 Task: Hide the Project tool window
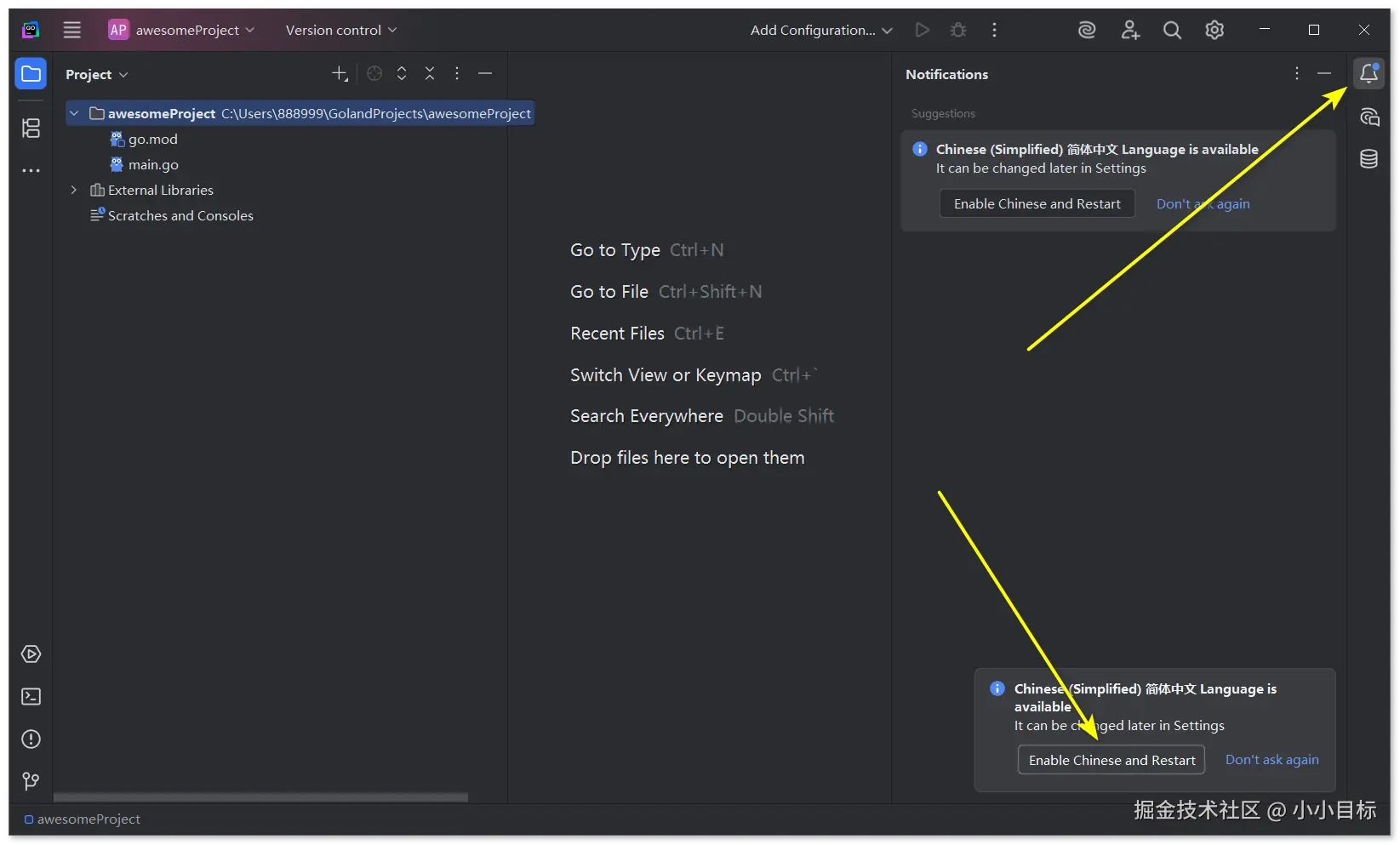pos(485,74)
